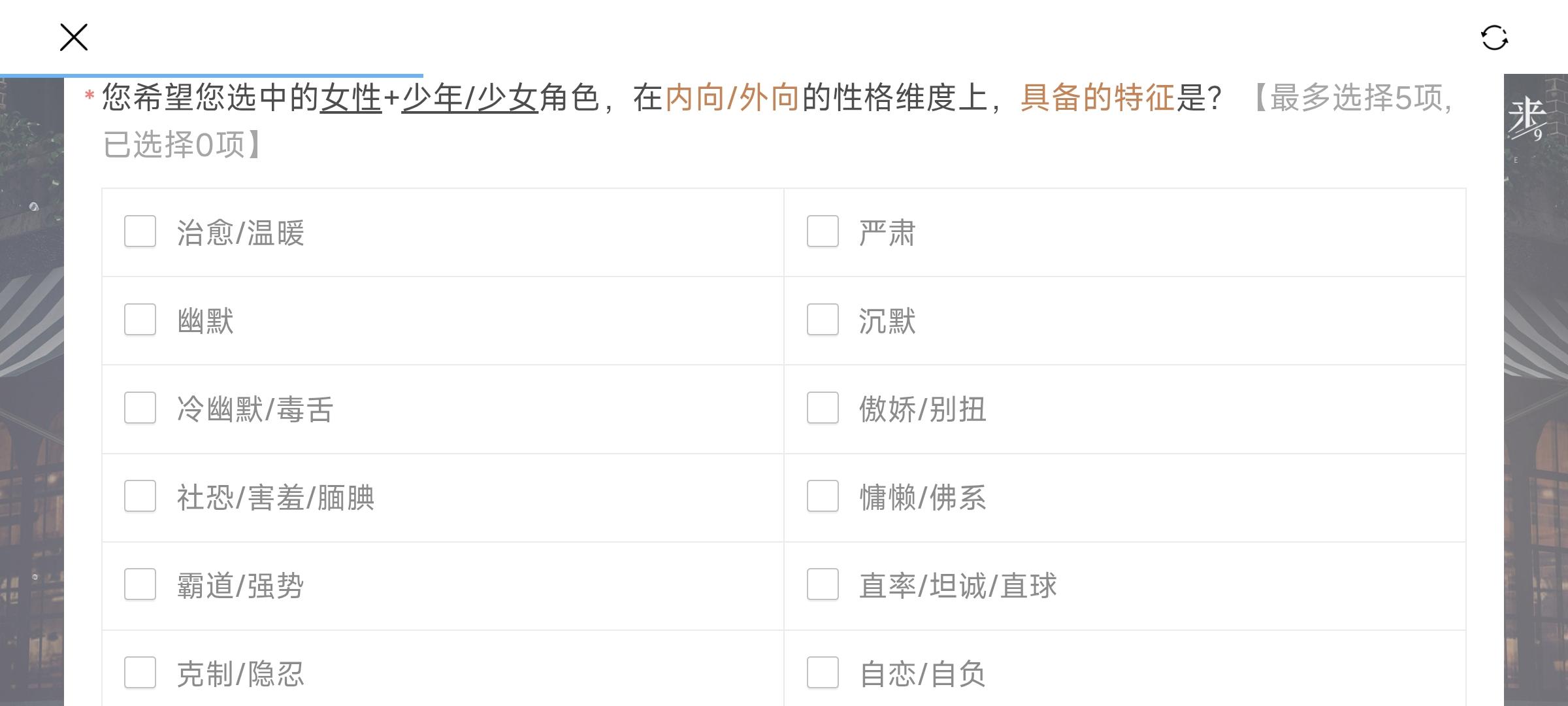Click the refresh icon at top right

pyautogui.click(x=1494, y=38)
